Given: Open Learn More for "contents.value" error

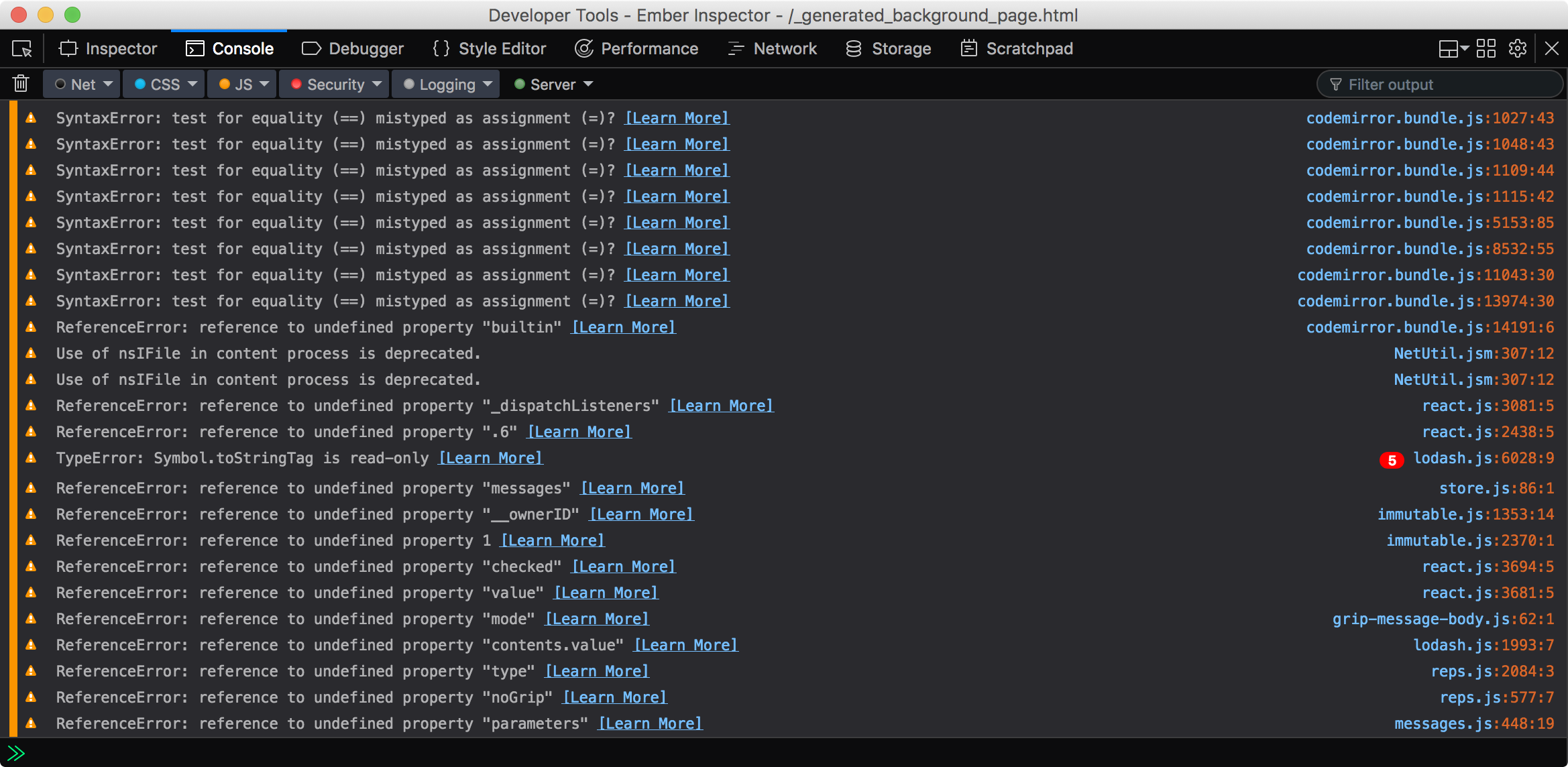Looking at the screenshot, I should point(686,645).
